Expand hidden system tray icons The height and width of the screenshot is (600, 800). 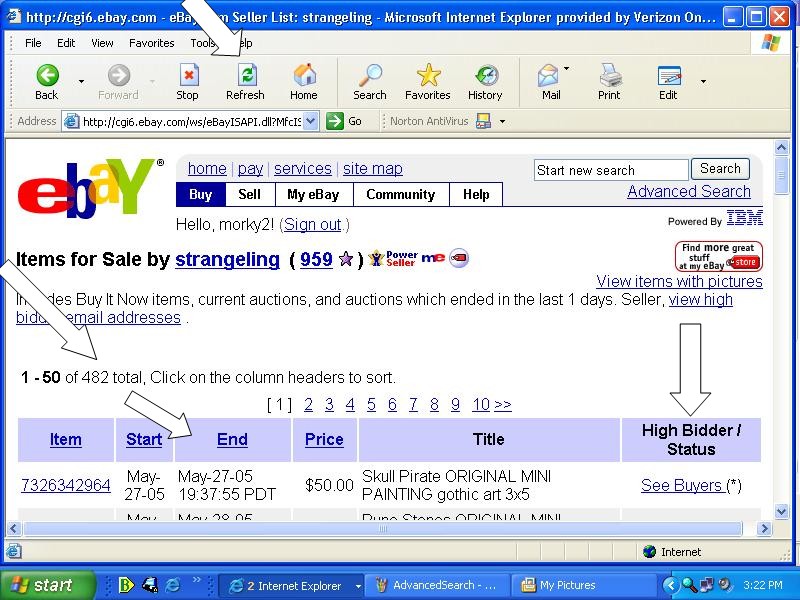671,585
